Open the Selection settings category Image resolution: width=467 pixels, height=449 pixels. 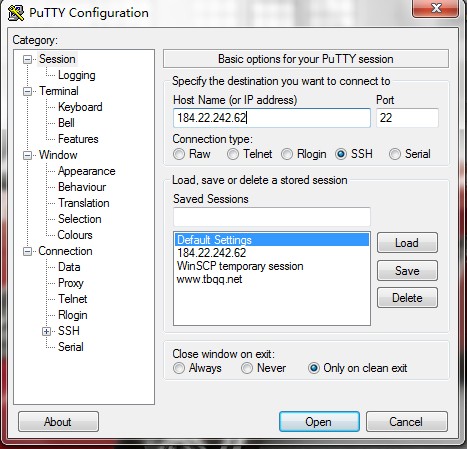(x=80, y=219)
